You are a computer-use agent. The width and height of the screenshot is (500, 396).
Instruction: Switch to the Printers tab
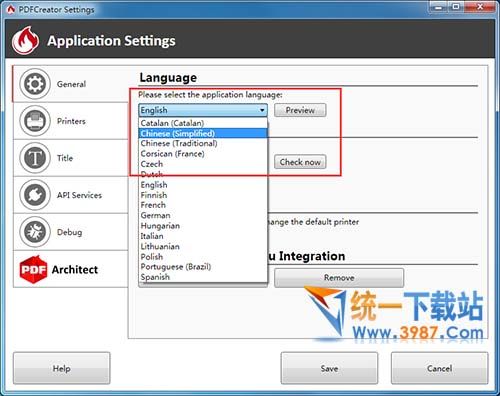coord(70,121)
